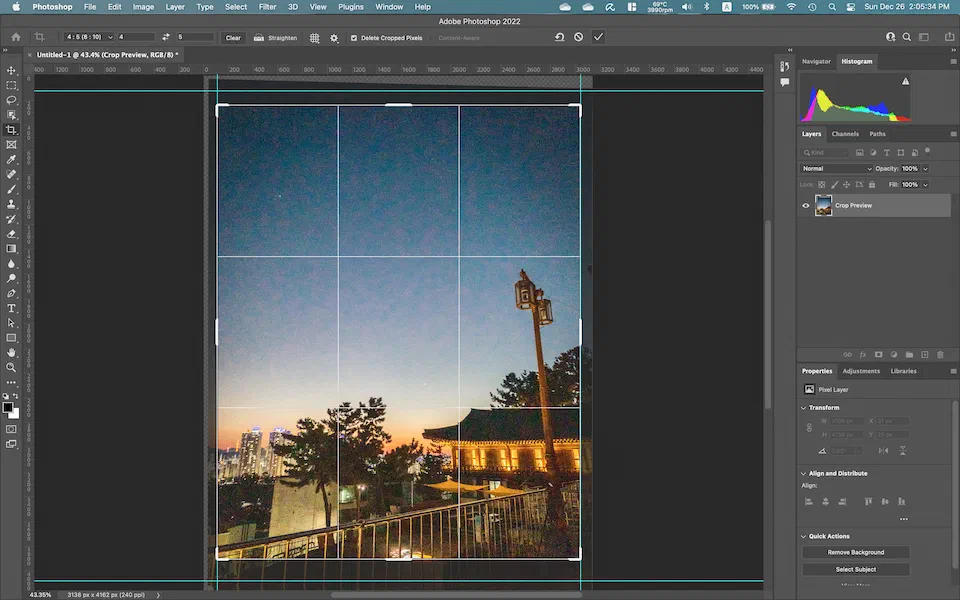Click the Remove Background button
Screen dimensions: 960x600
pos(855,552)
